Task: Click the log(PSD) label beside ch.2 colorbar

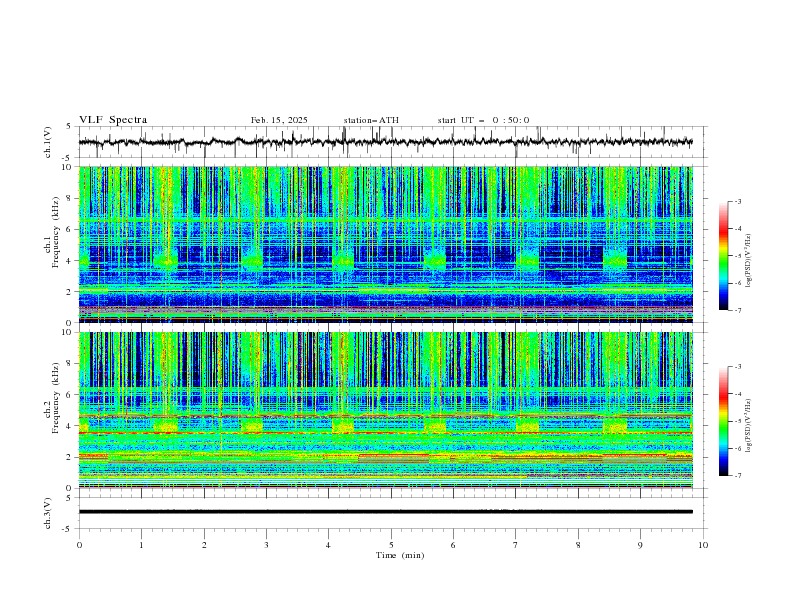Action: coord(749,426)
